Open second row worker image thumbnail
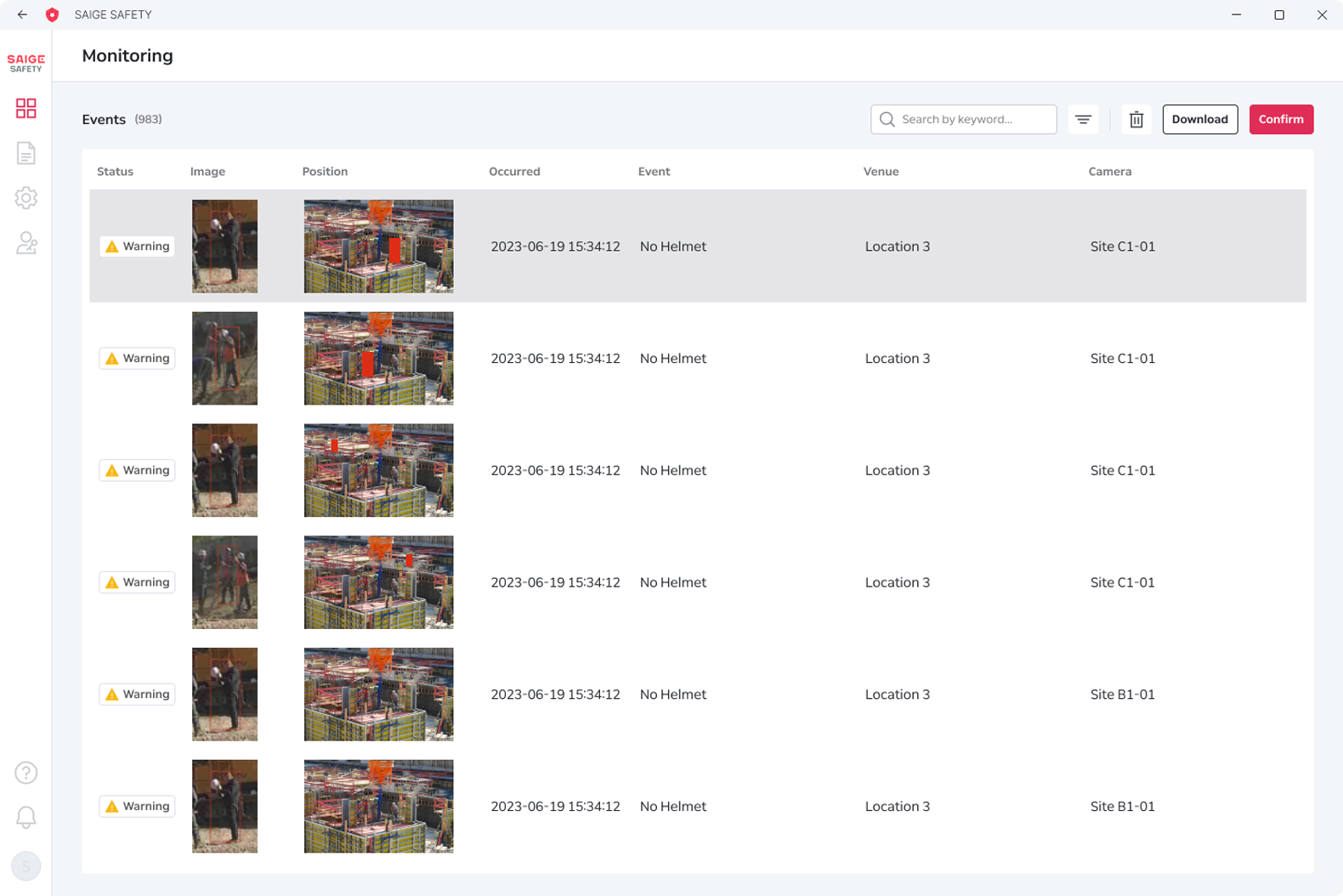 [224, 359]
